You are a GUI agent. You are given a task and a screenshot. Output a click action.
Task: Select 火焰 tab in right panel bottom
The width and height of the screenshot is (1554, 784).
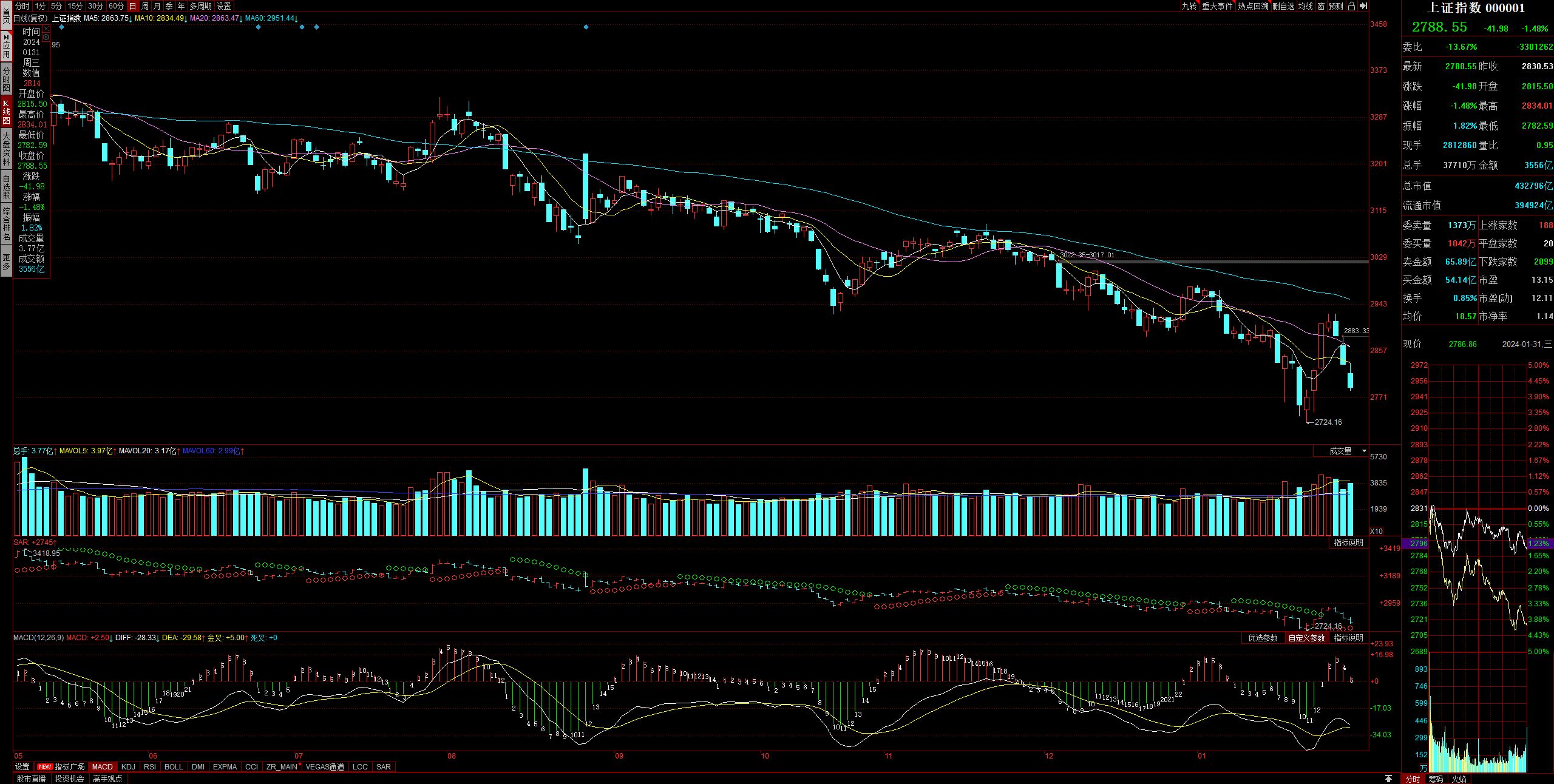pyautogui.click(x=1459, y=779)
